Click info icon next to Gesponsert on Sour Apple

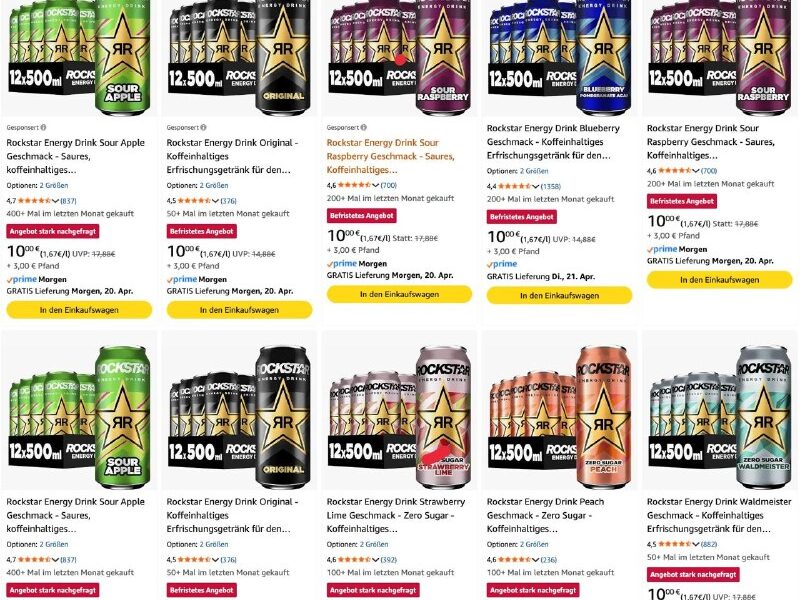click(x=43, y=128)
